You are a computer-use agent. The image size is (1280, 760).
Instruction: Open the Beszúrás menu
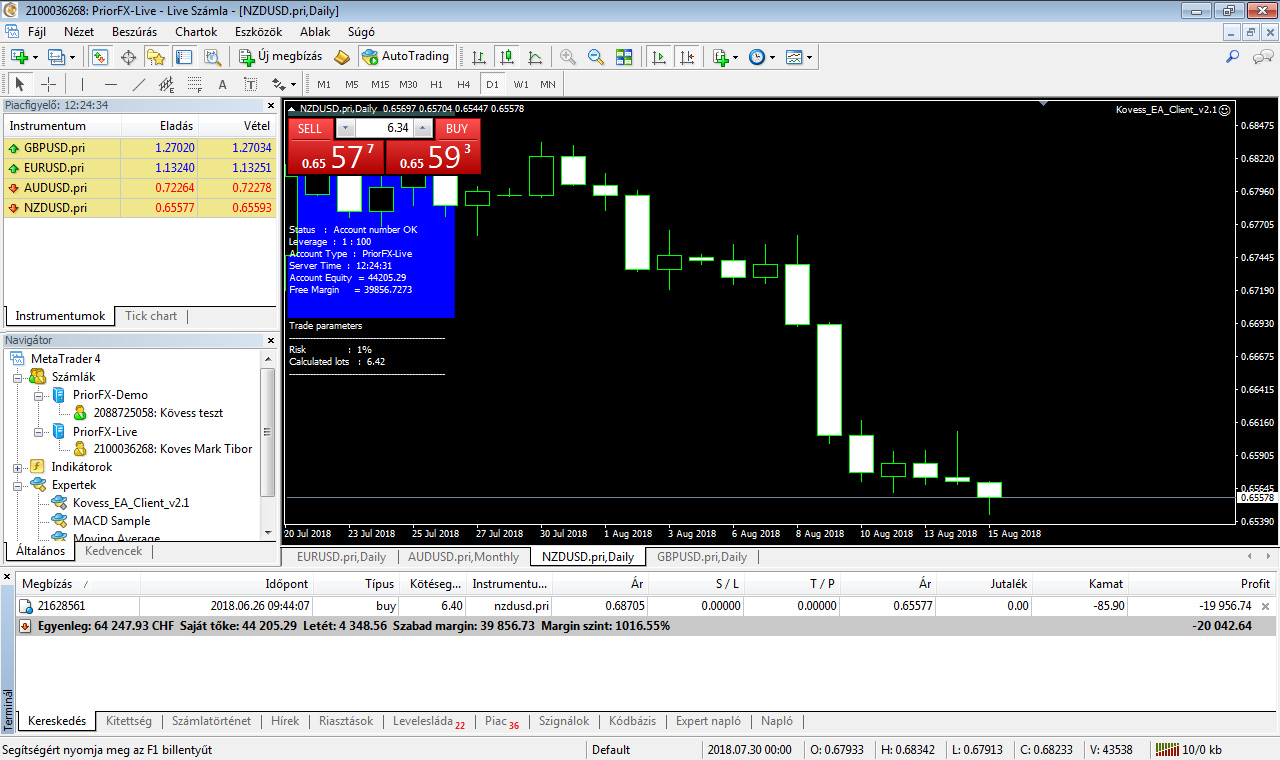(x=134, y=32)
